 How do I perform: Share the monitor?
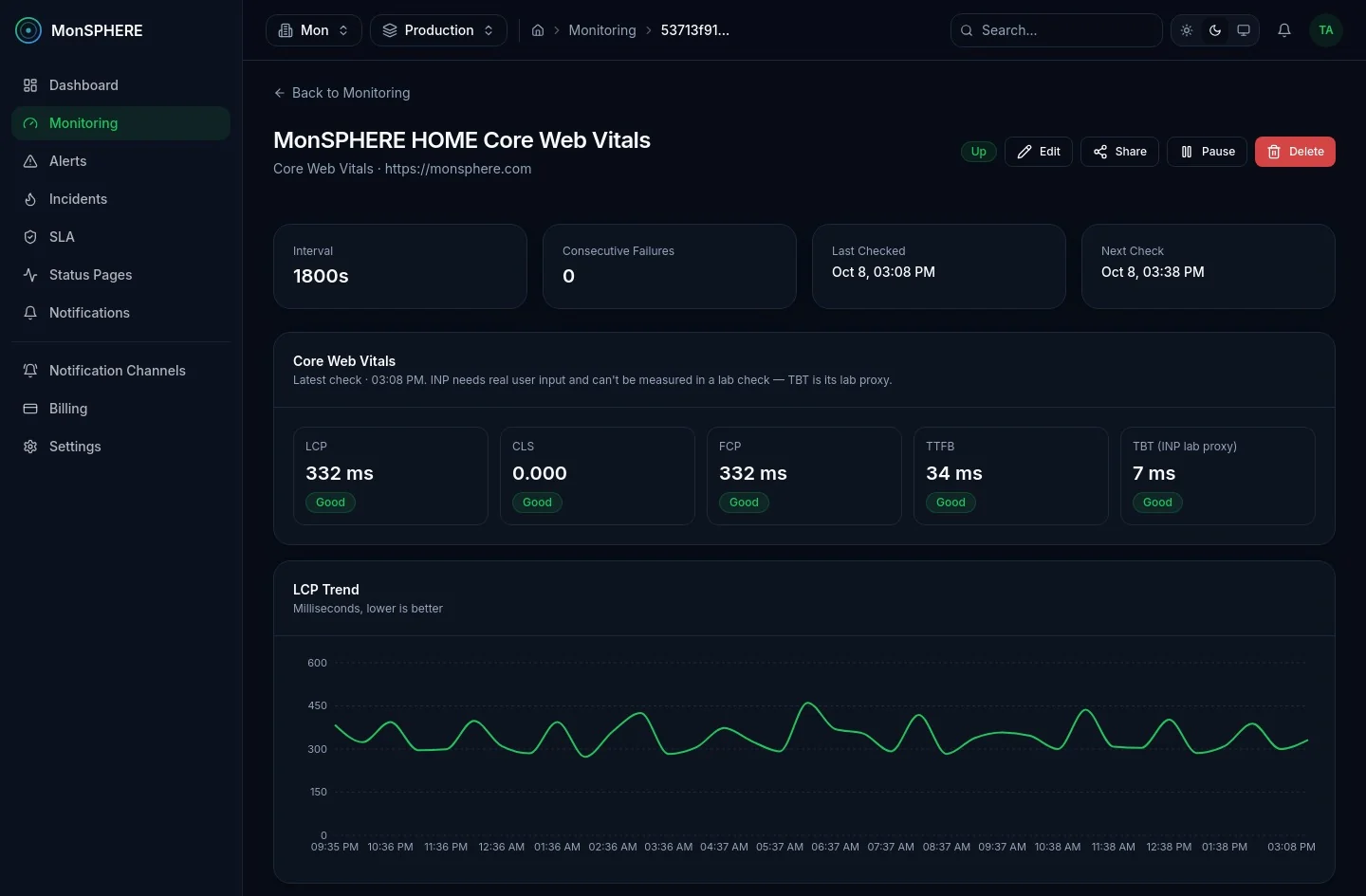(1119, 152)
